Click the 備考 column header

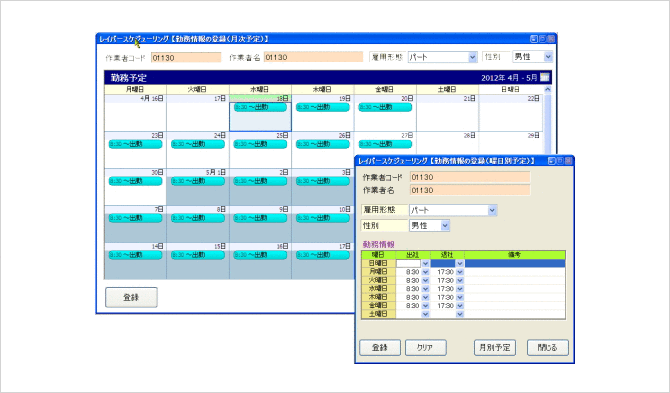pos(515,255)
